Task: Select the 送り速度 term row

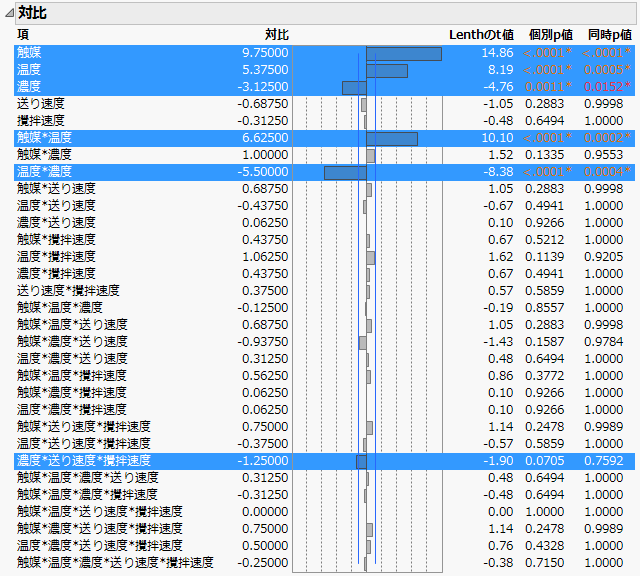Action: click(41, 104)
